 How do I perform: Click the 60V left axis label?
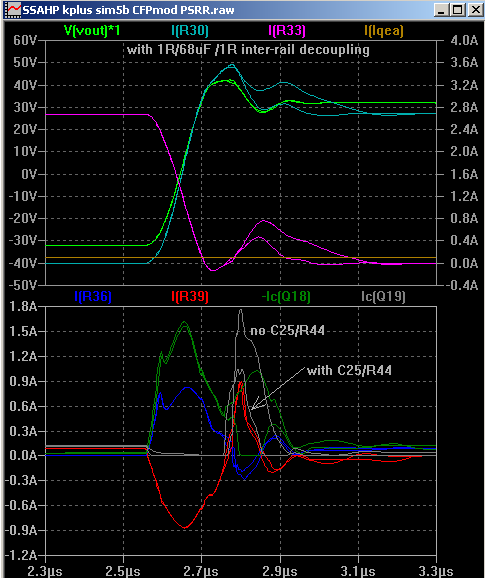coord(25,40)
